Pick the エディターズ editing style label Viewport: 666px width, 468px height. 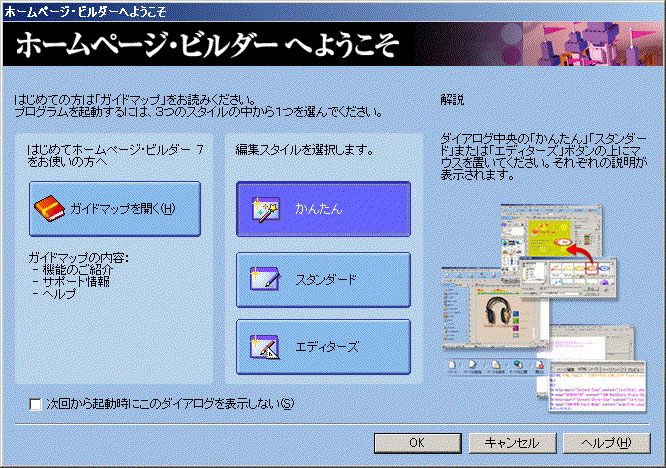point(326,347)
